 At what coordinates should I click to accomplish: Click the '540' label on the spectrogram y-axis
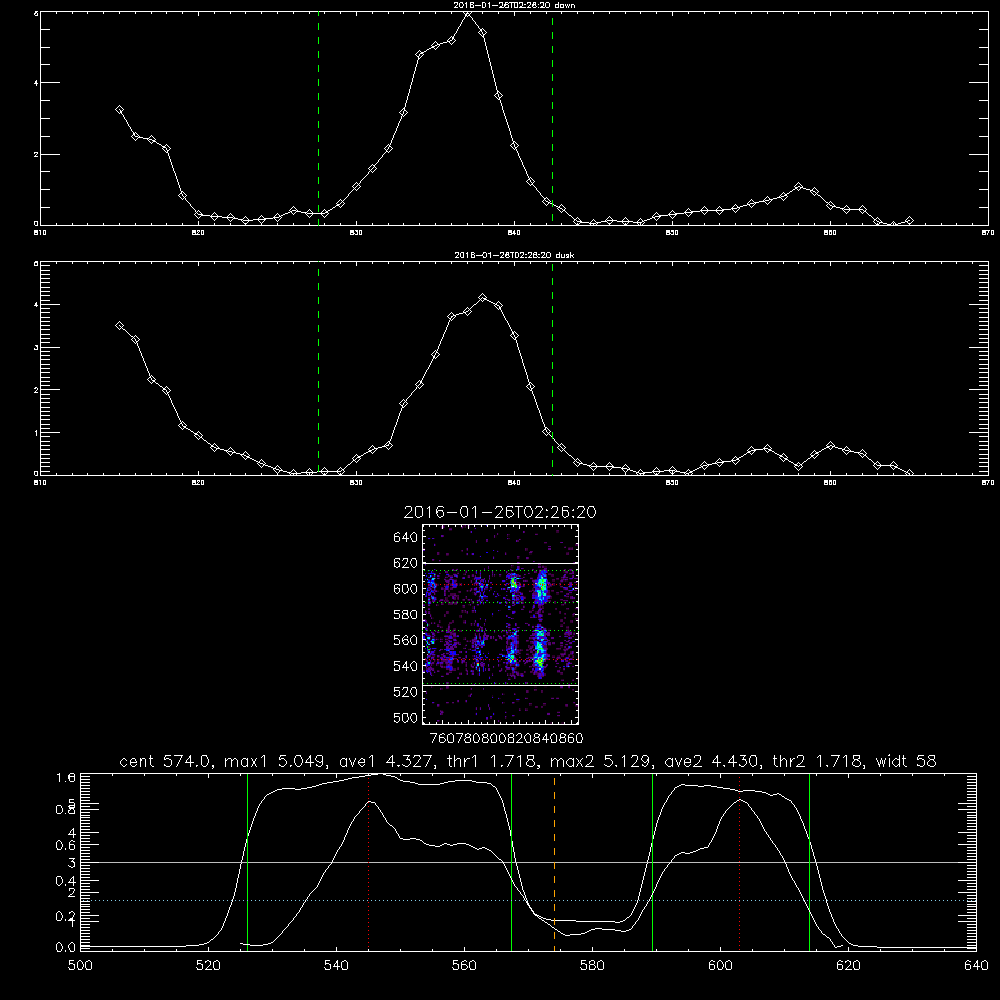pyautogui.click(x=406, y=666)
